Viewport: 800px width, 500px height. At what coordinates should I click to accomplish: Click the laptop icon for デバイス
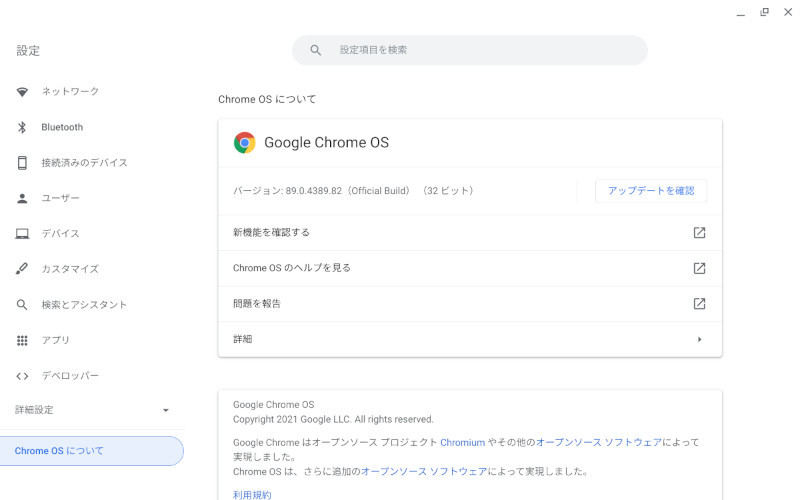tap(22, 234)
